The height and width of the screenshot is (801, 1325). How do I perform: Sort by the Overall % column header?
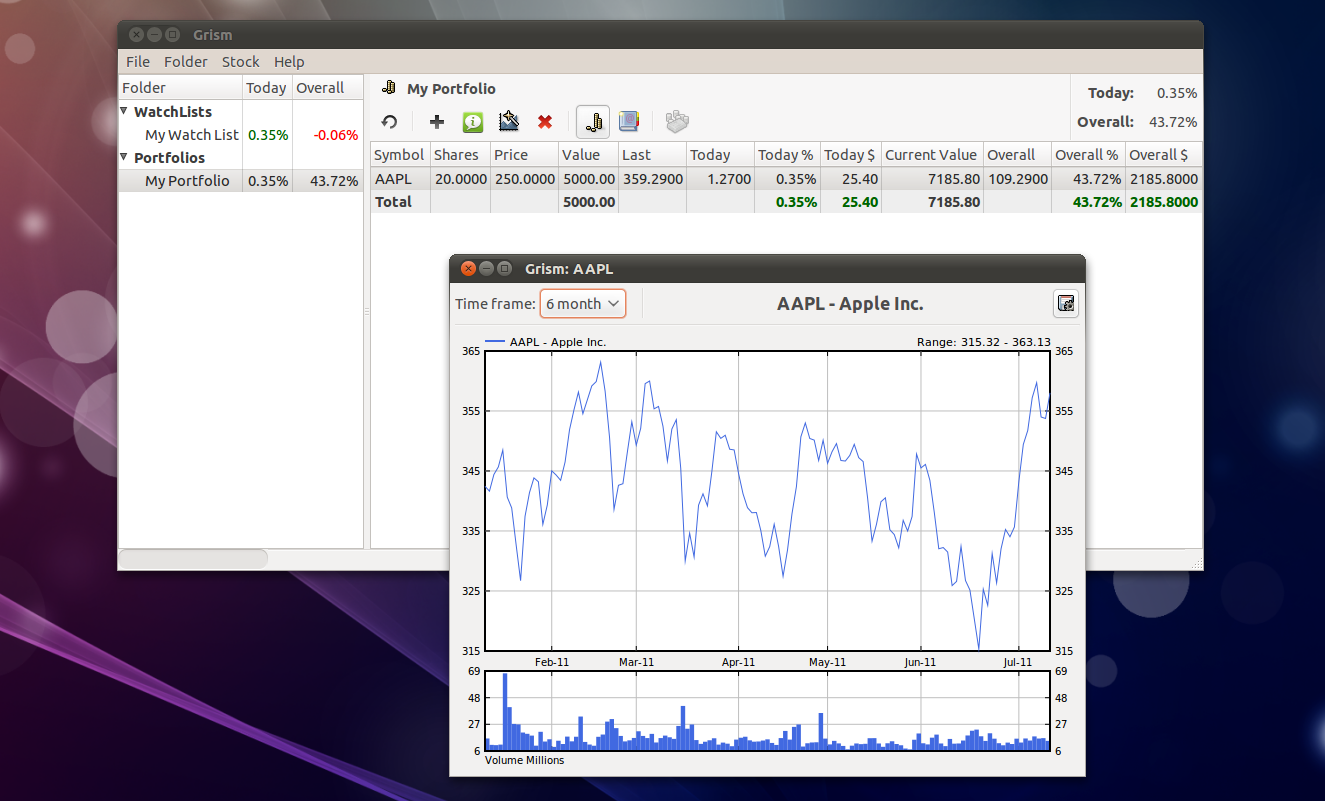[1088, 155]
